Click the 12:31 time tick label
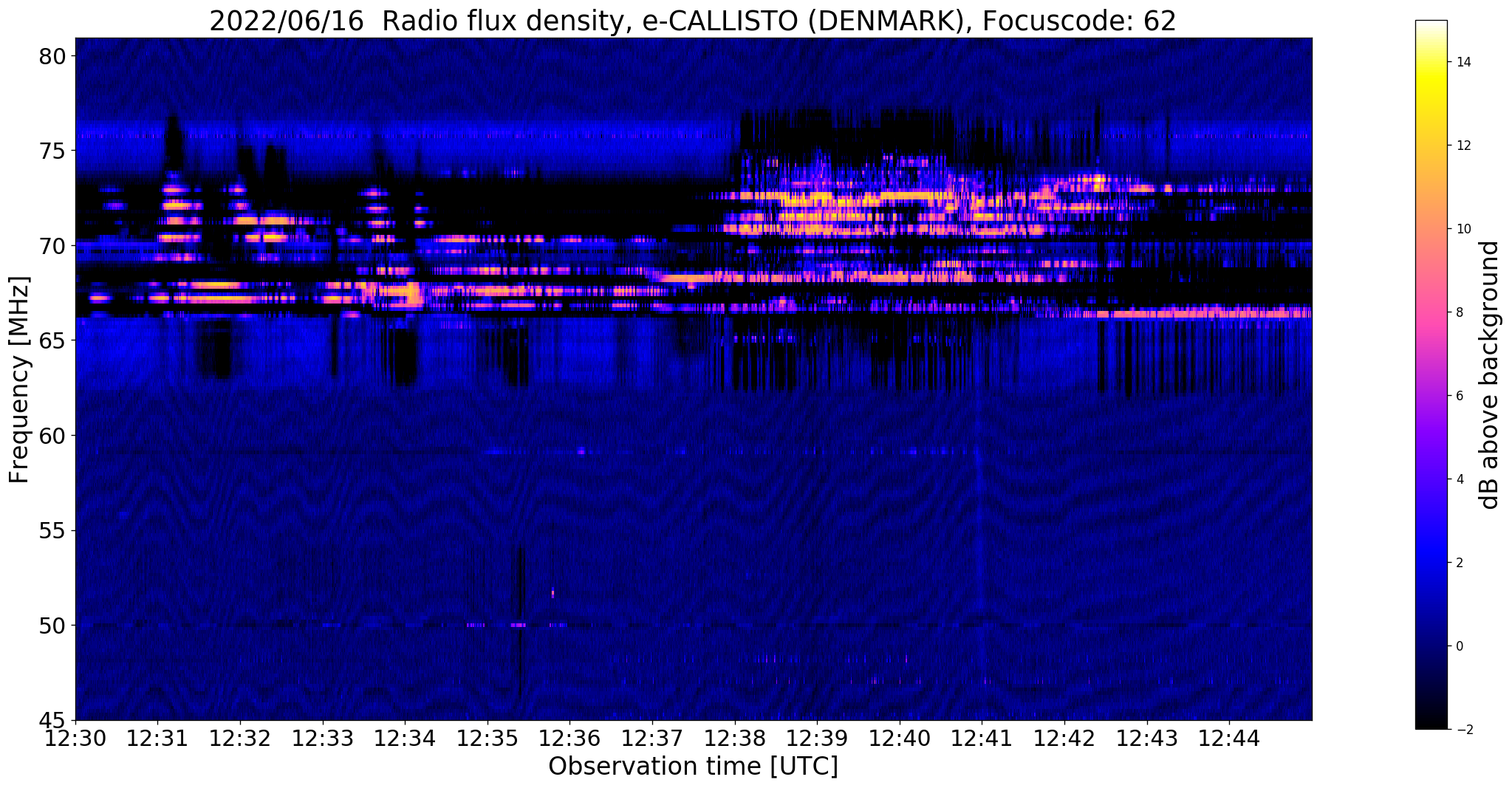The width and height of the screenshot is (1512, 788). click(157, 739)
